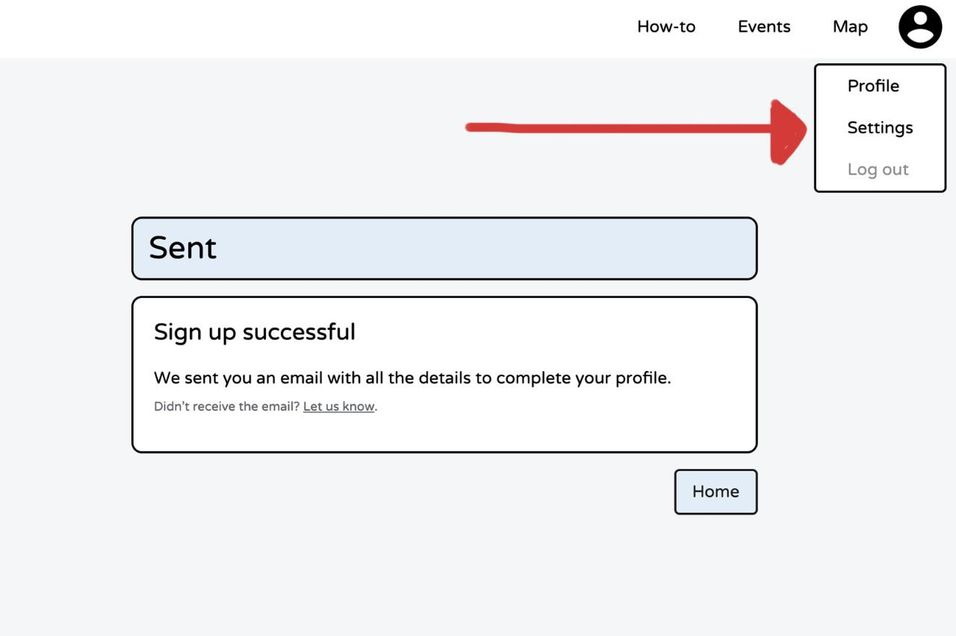Screen dimensions: 956x636
Task: Click empty area of blue Sent banner
Action: pos(488,248)
